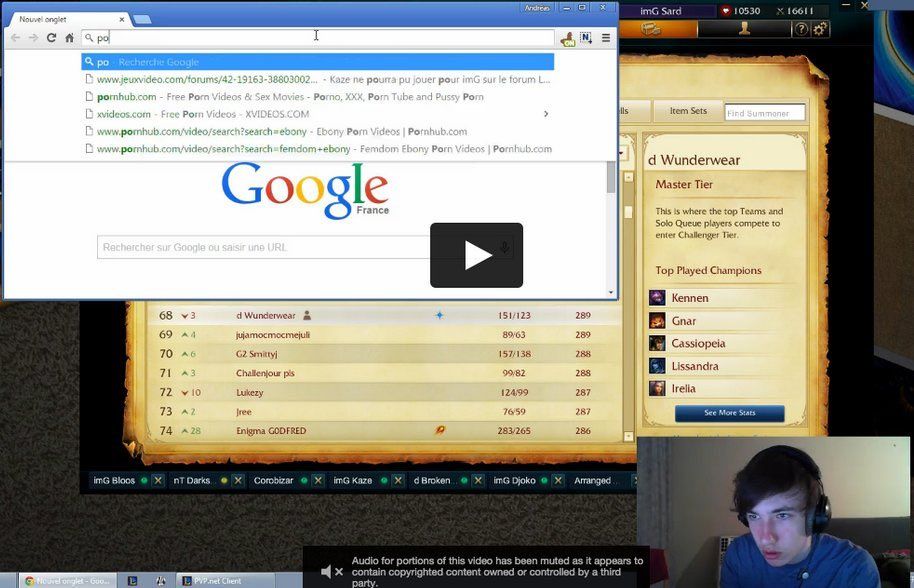Viewport: 914px width, 588px height.
Task: Play the video with the center play button
Action: [x=476, y=255]
